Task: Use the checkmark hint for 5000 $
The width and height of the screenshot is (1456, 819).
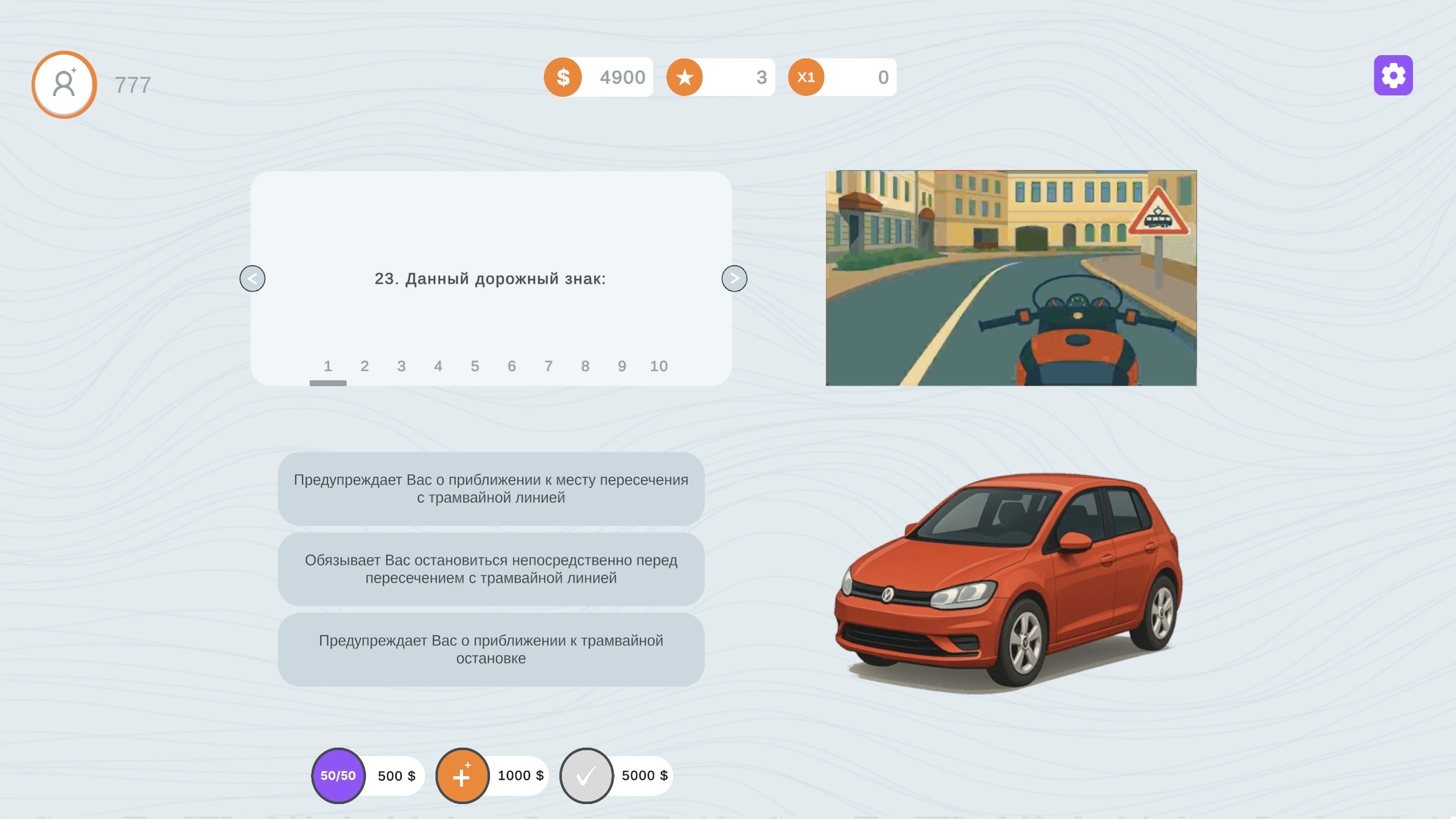Action: tap(586, 775)
